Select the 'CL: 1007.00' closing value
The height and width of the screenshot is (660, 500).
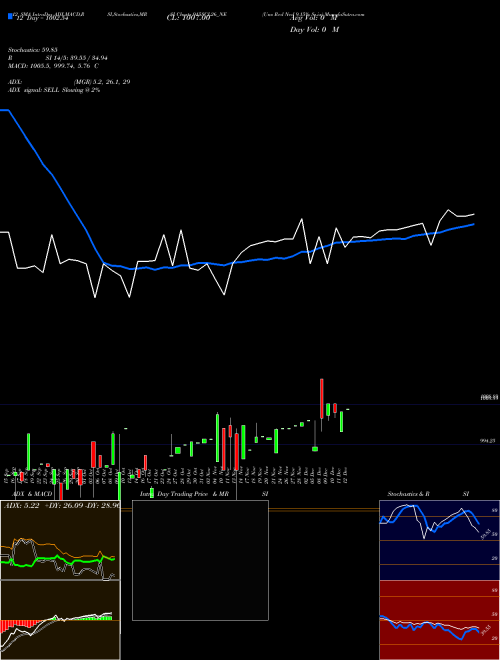[x=188, y=19]
